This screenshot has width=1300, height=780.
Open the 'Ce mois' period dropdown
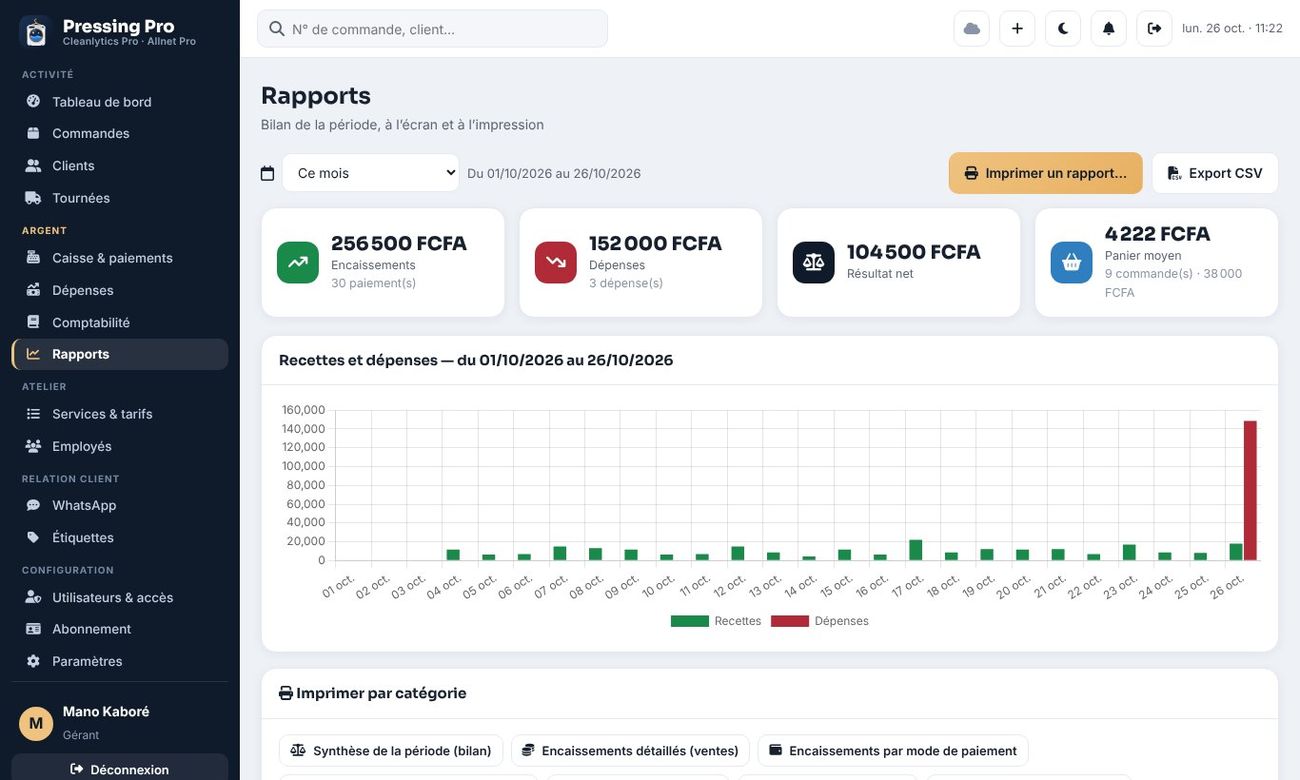coord(371,173)
